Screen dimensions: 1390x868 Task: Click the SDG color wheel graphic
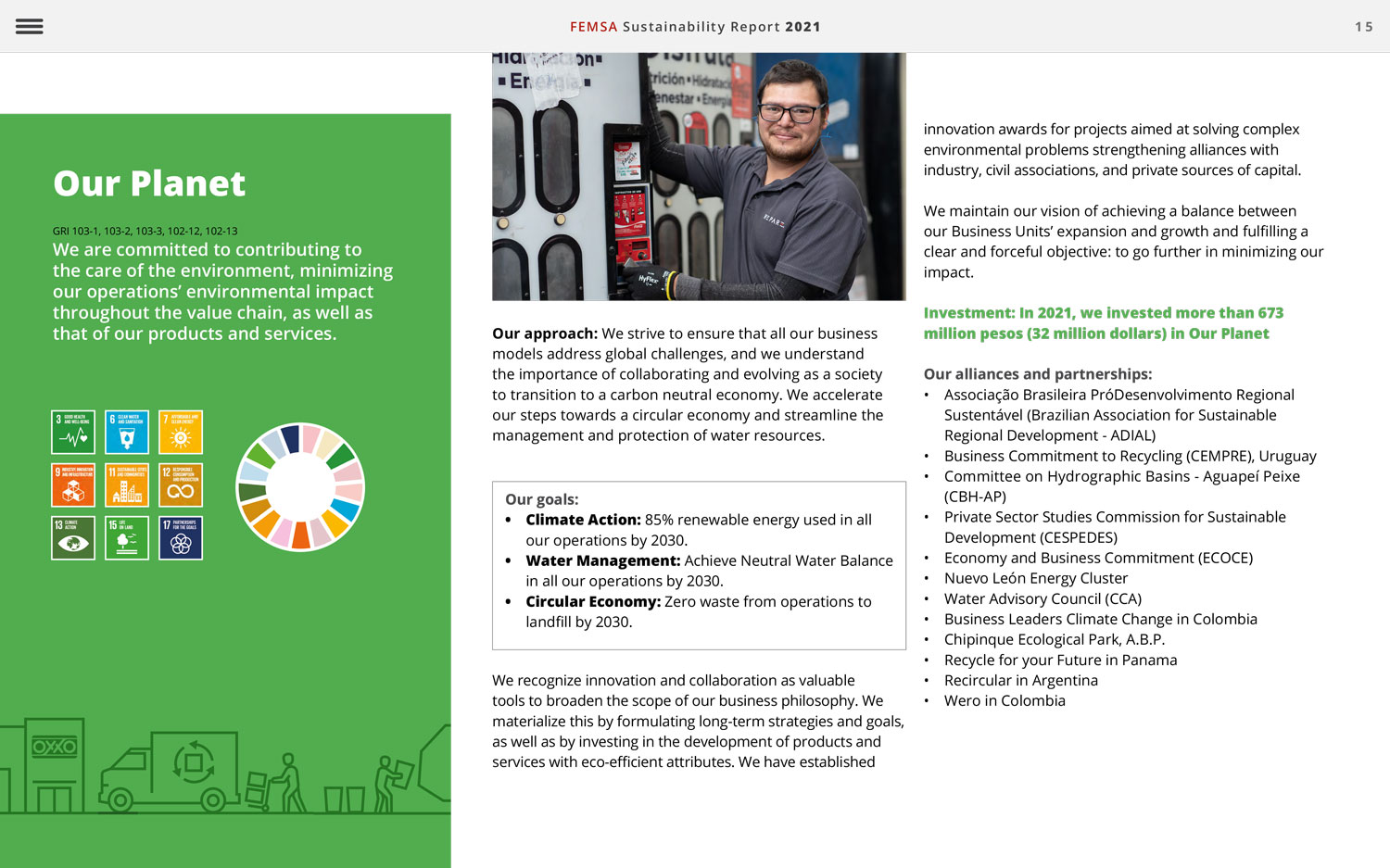click(300, 486)
